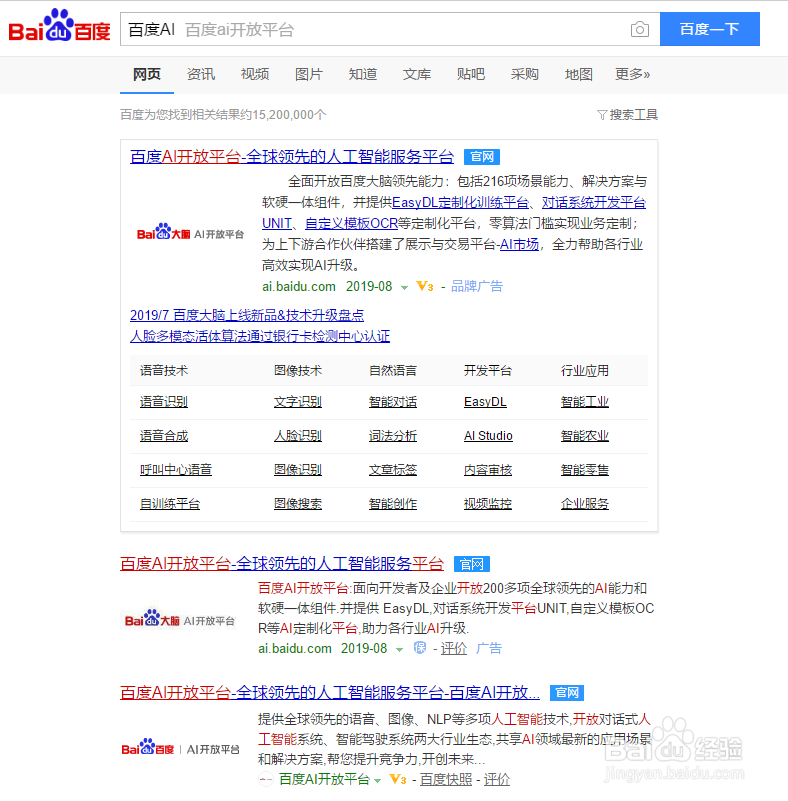Open the 视频监控 link

coord(488,504)
